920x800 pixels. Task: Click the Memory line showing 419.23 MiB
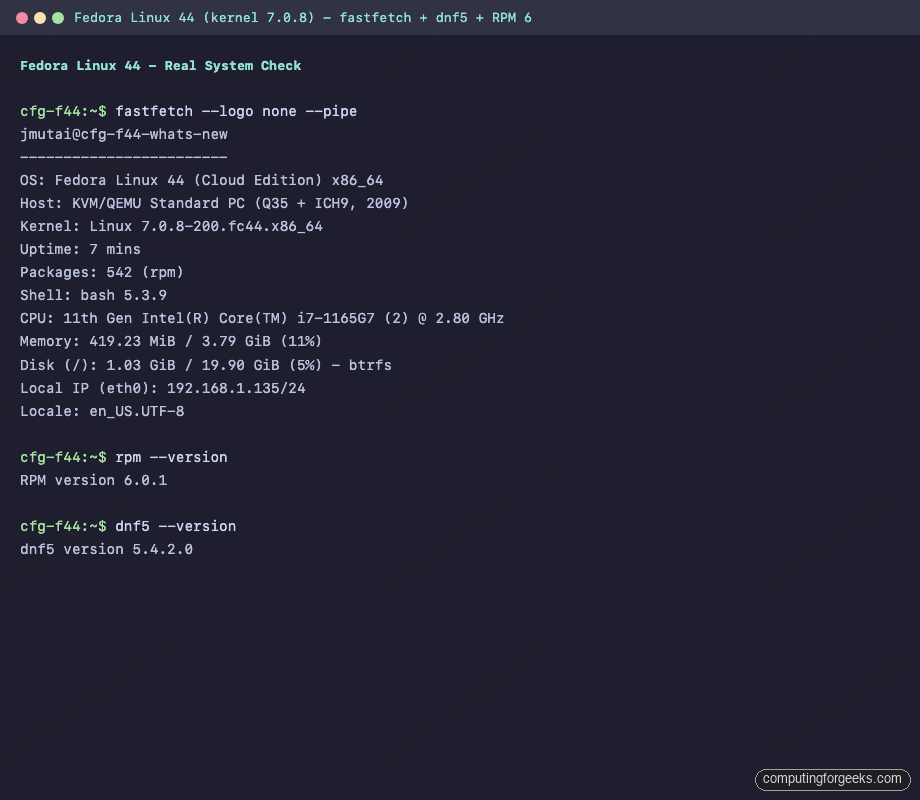pos(171,341)
